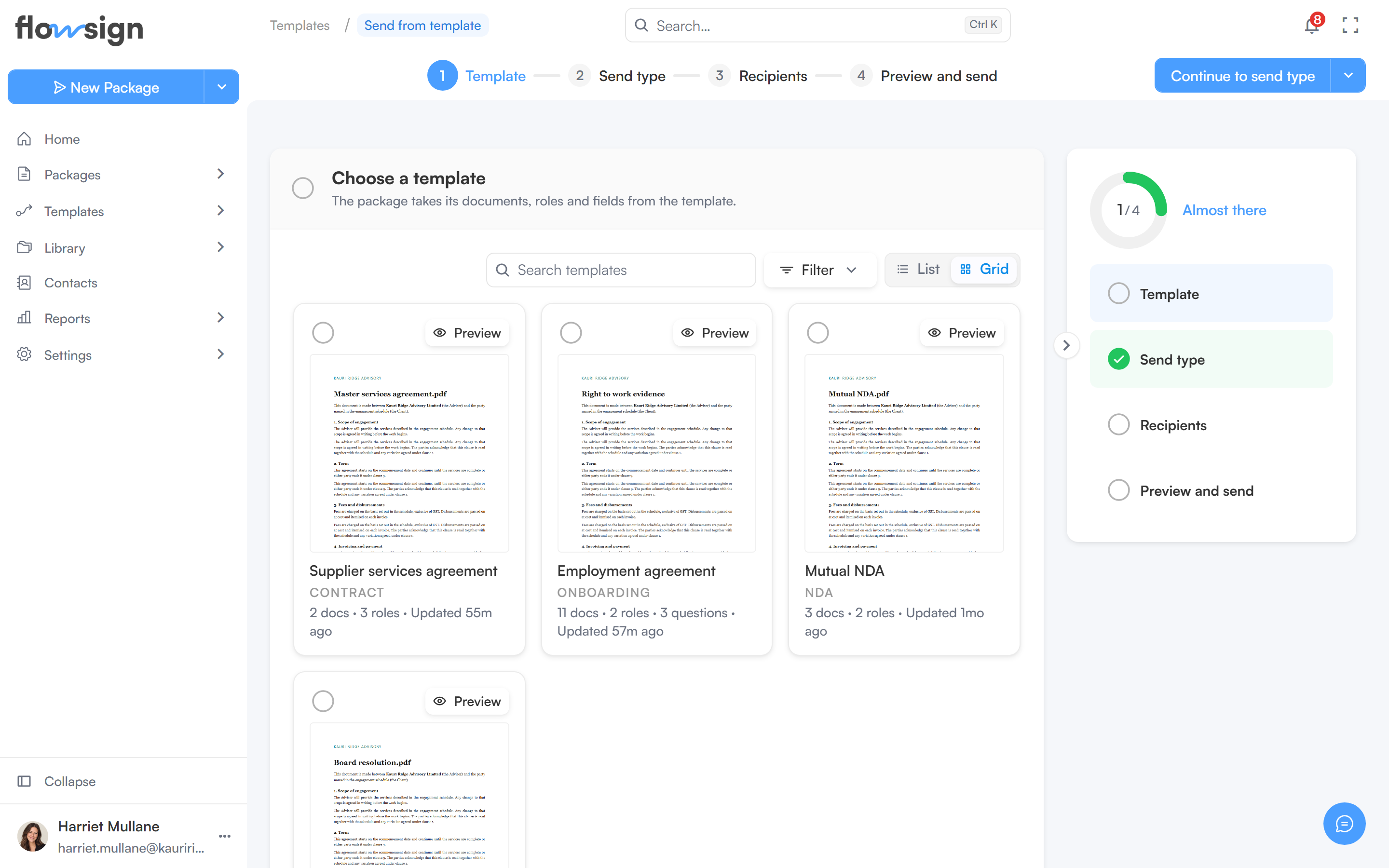1389x868 pixels.
Task: Focus the global Search field
Action: (817, 25)
